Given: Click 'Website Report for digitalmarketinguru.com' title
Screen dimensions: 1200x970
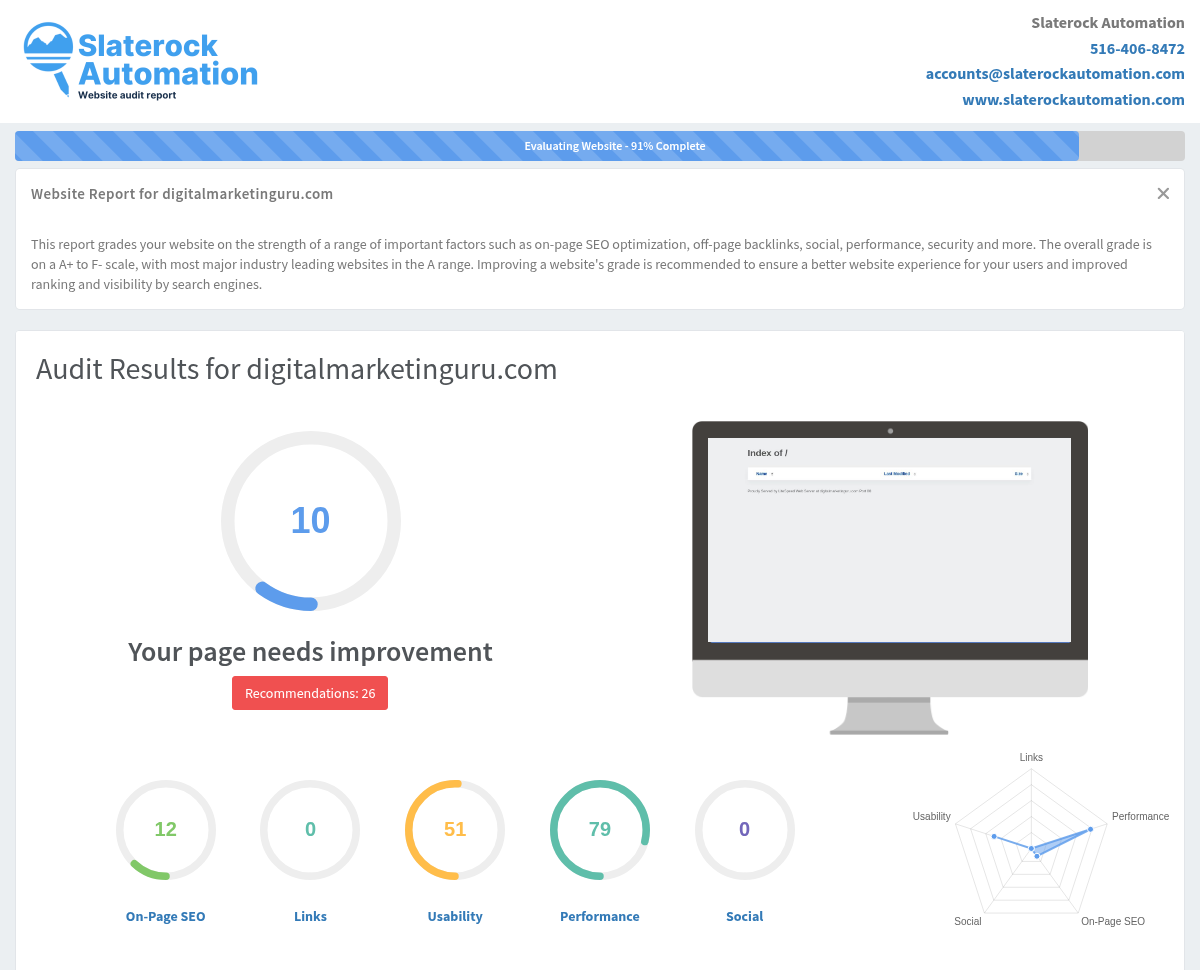Looking at the screenshot, I should 182,194.
